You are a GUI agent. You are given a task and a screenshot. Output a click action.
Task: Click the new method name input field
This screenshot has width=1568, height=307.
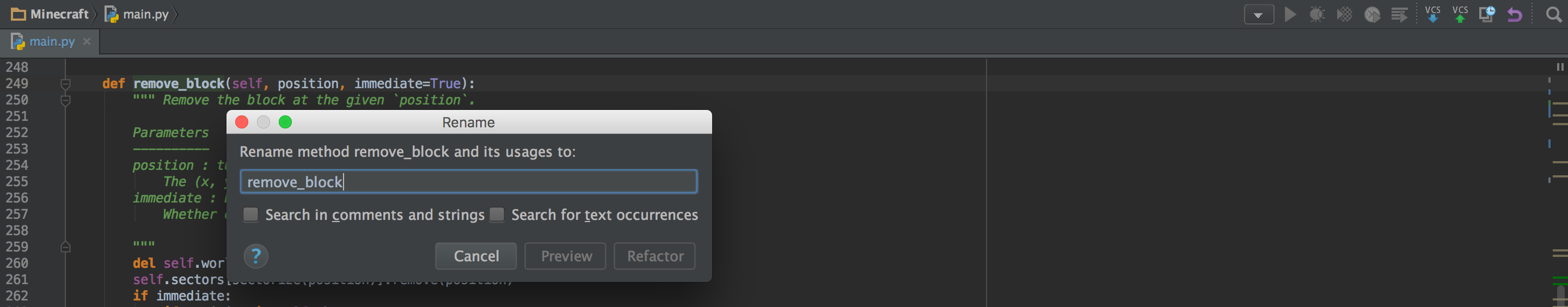(x=468, y=182)
